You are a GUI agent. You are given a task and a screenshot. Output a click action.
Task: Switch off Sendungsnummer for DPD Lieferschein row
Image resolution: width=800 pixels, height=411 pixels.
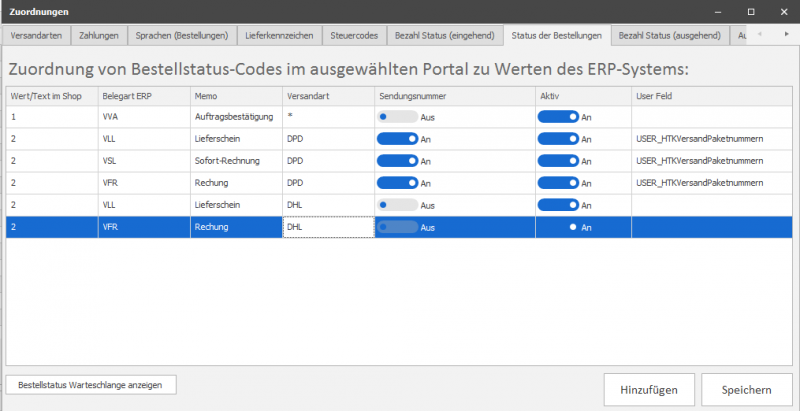coord(397,139)
